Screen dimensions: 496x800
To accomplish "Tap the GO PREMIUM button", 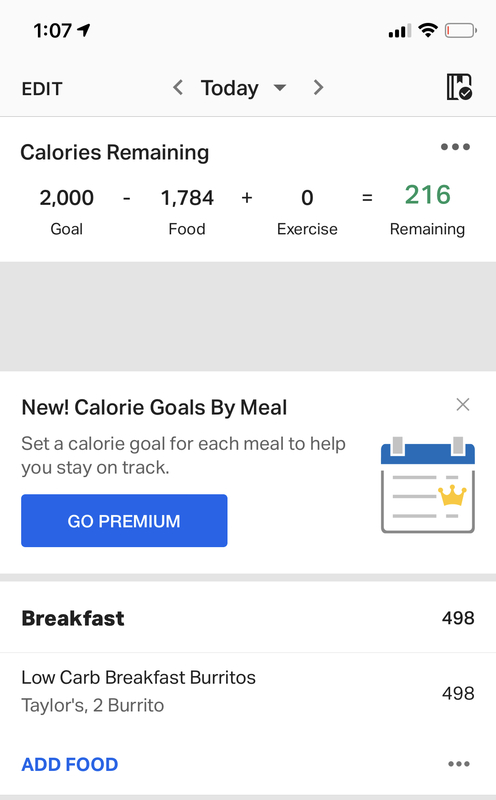I will (124, 520).
